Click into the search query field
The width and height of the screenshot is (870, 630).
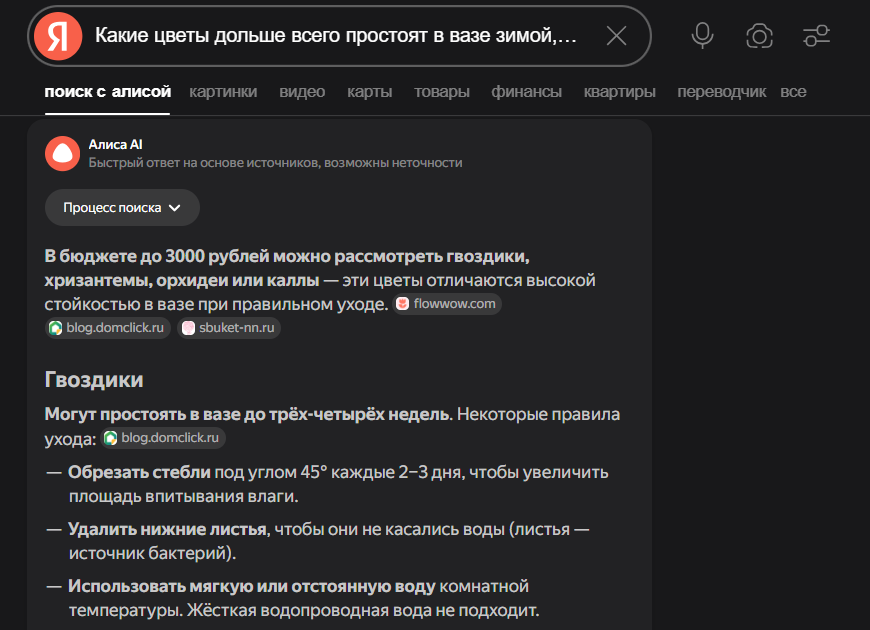coord(335,36)
